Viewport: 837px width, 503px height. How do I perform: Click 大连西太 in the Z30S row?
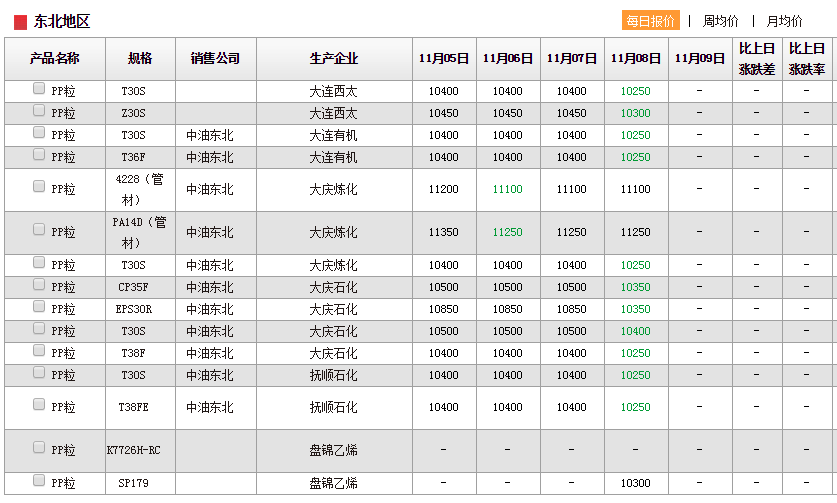click(x=334, y=113)
